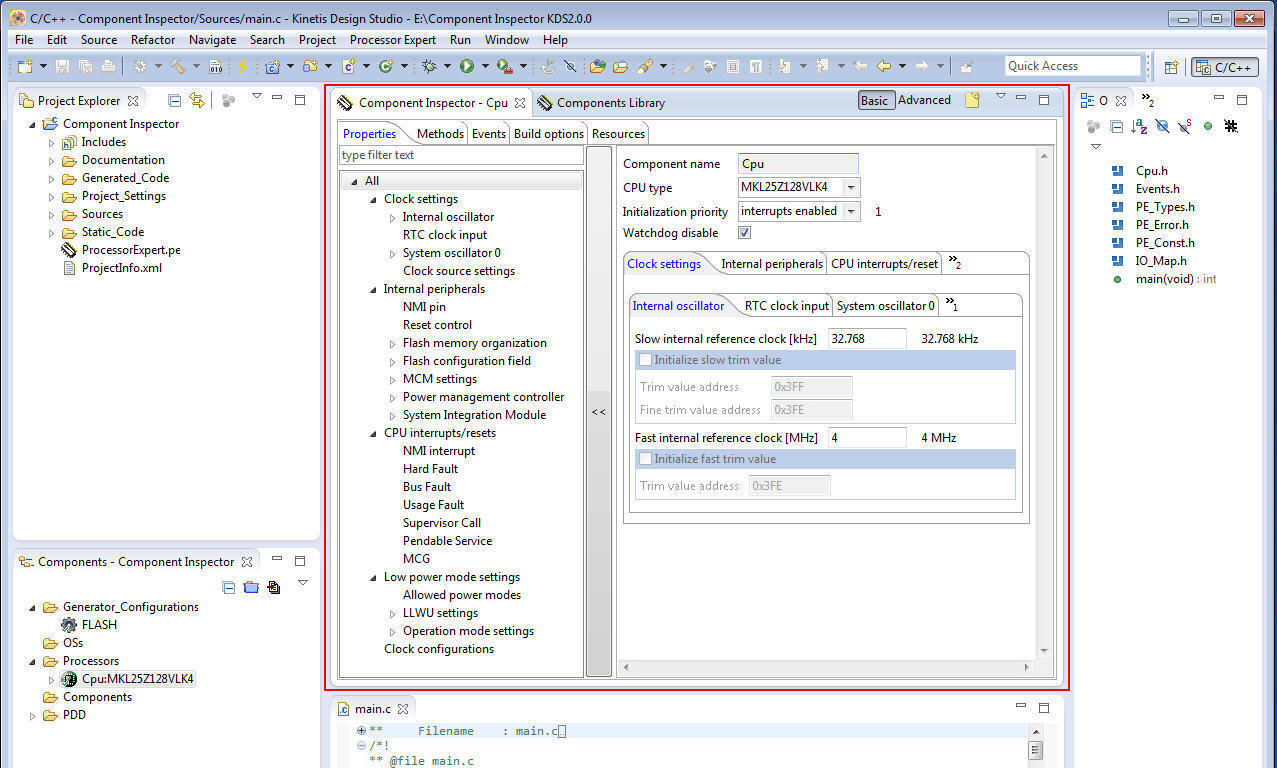The width and height of the screenshot is (1277, 768).
Task: Click the New wizard toolbar icon
Action: (24, 66)
